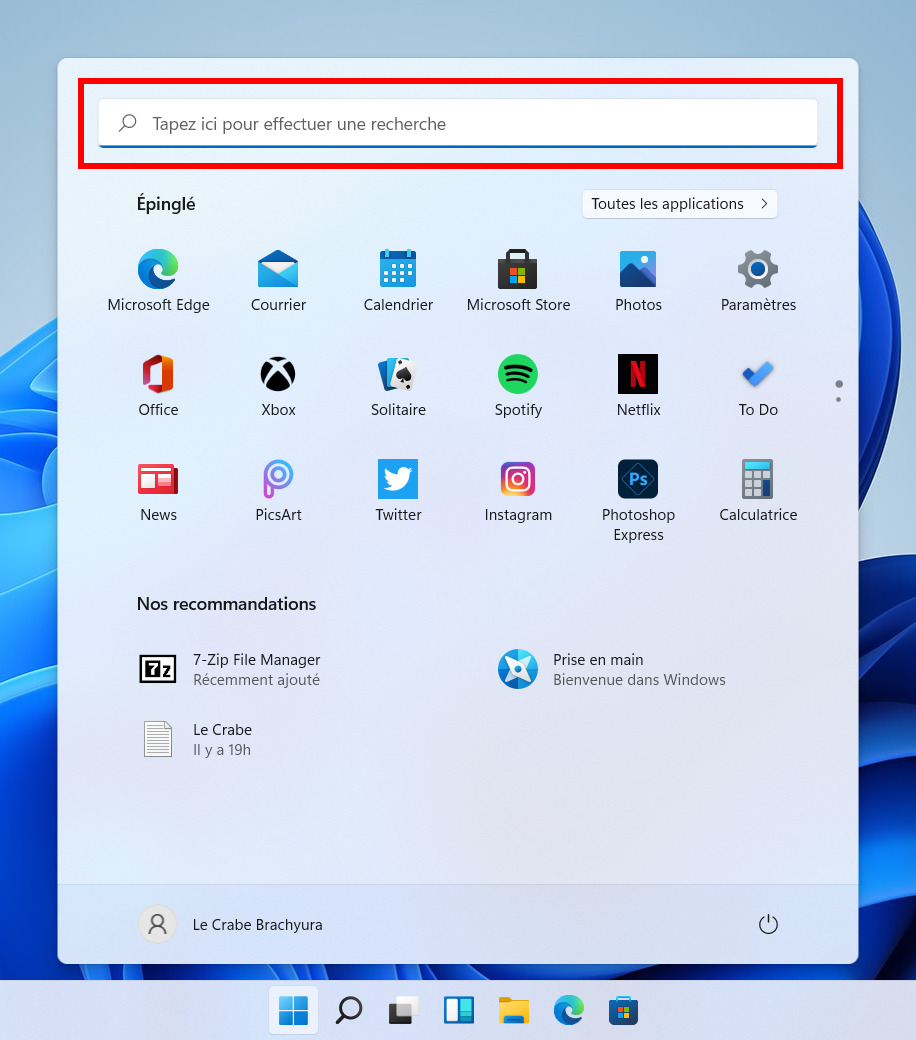Launch the Courrier mail app

coord(278,281)
